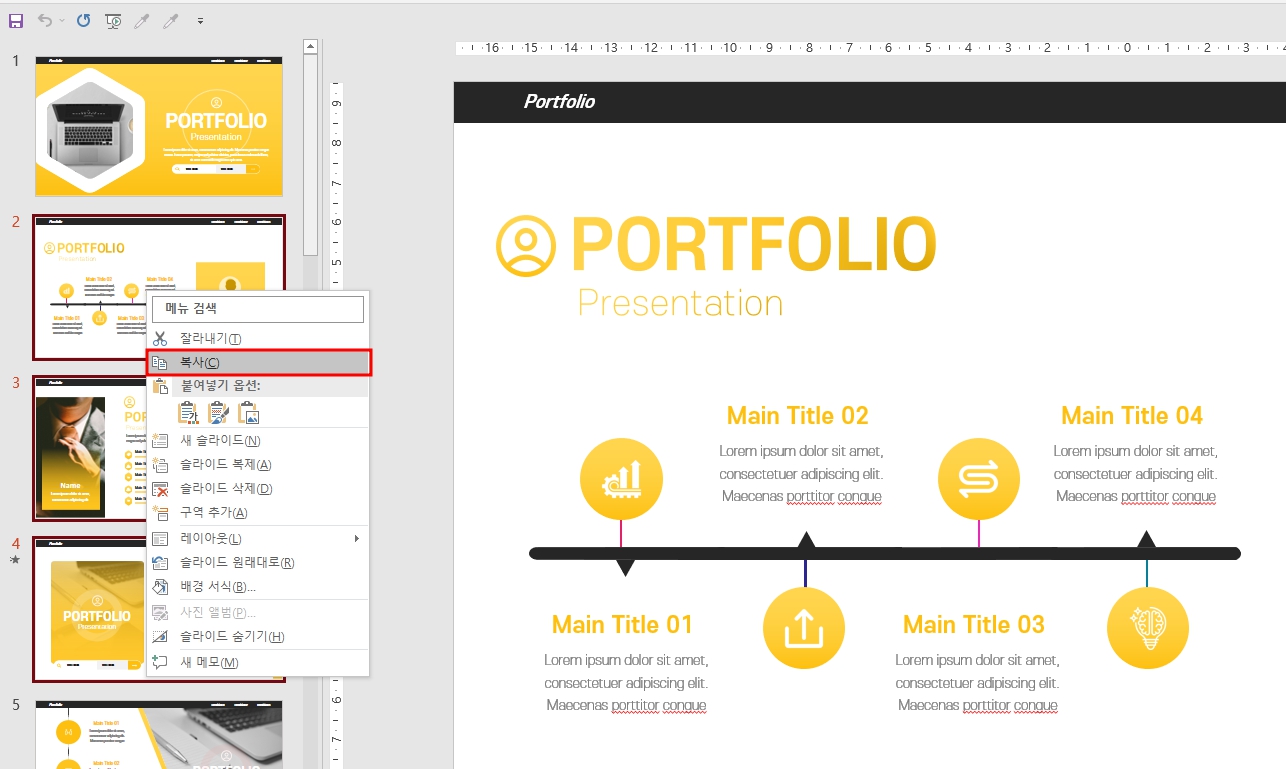Click the thumbnail pane scroll up arrow
Viewport: 1286px width, 769px height.
coord(310,46)
